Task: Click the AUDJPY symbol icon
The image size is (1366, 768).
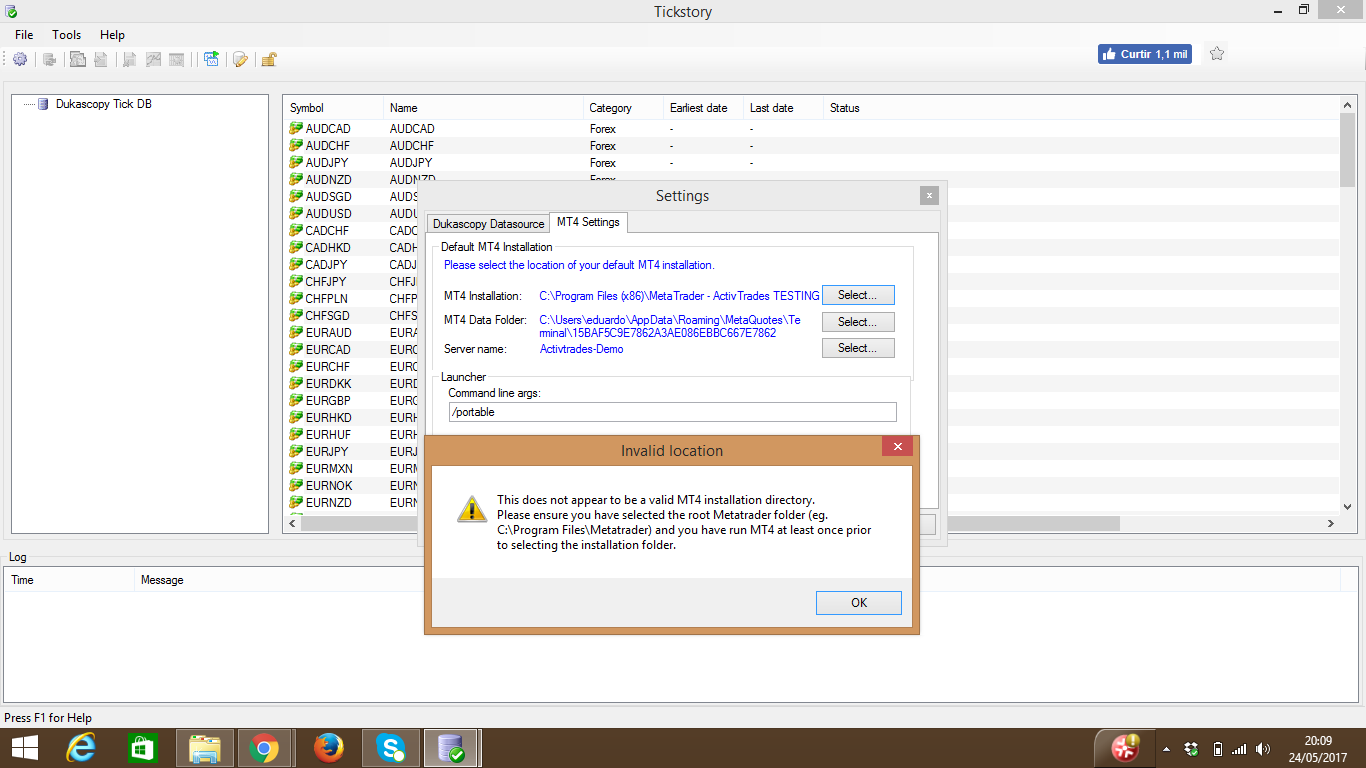Action: point(296,162)
